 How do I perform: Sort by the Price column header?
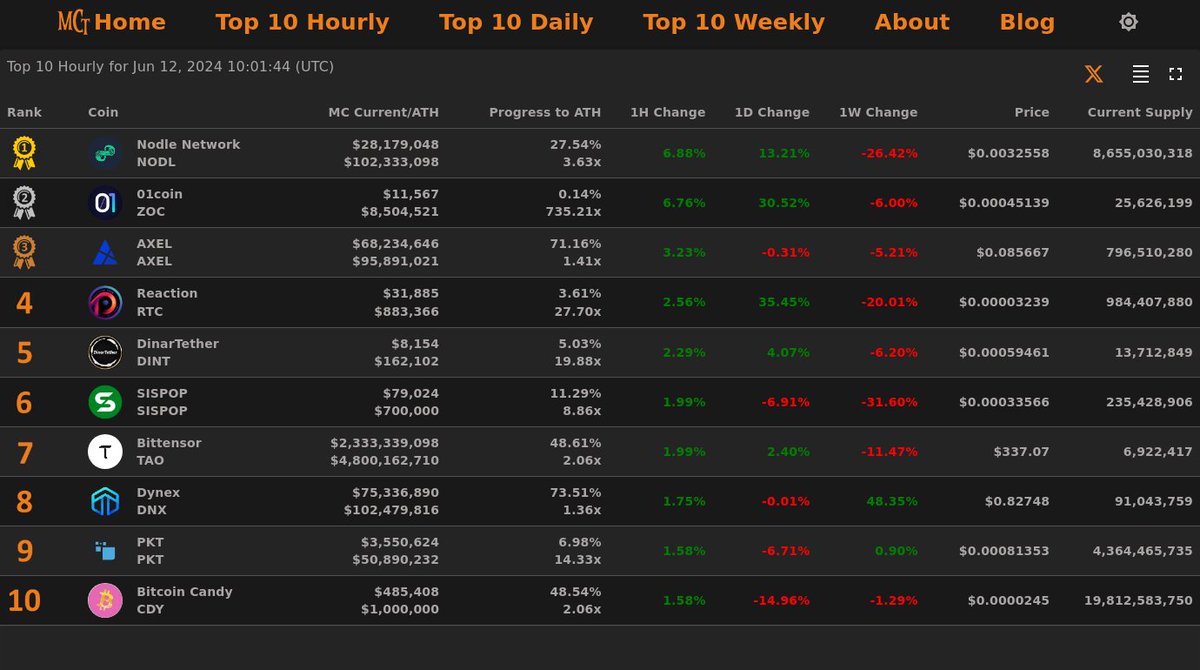click(x=1032, y=113)
